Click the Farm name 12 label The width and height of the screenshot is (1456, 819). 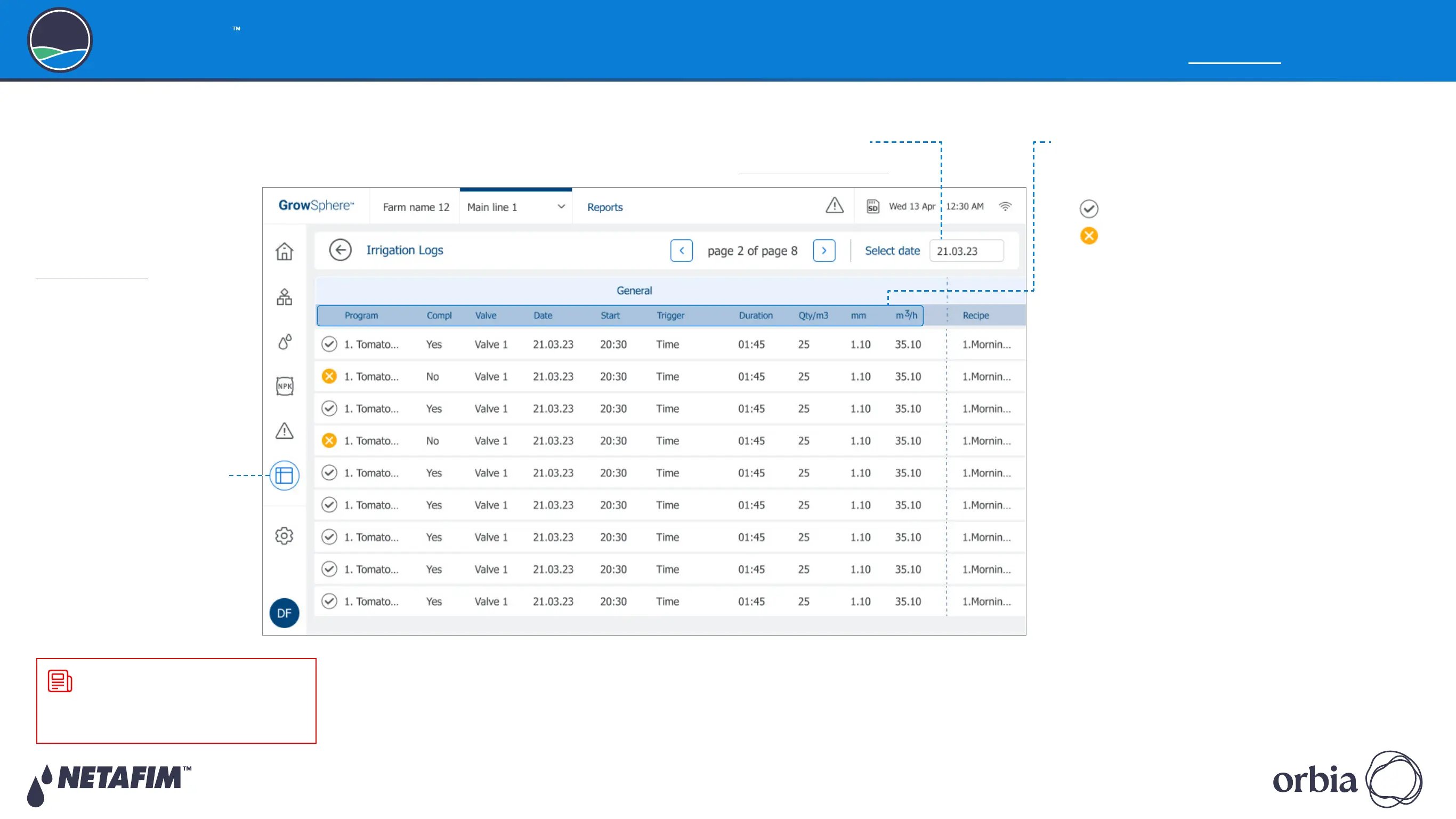click(416, 207)
